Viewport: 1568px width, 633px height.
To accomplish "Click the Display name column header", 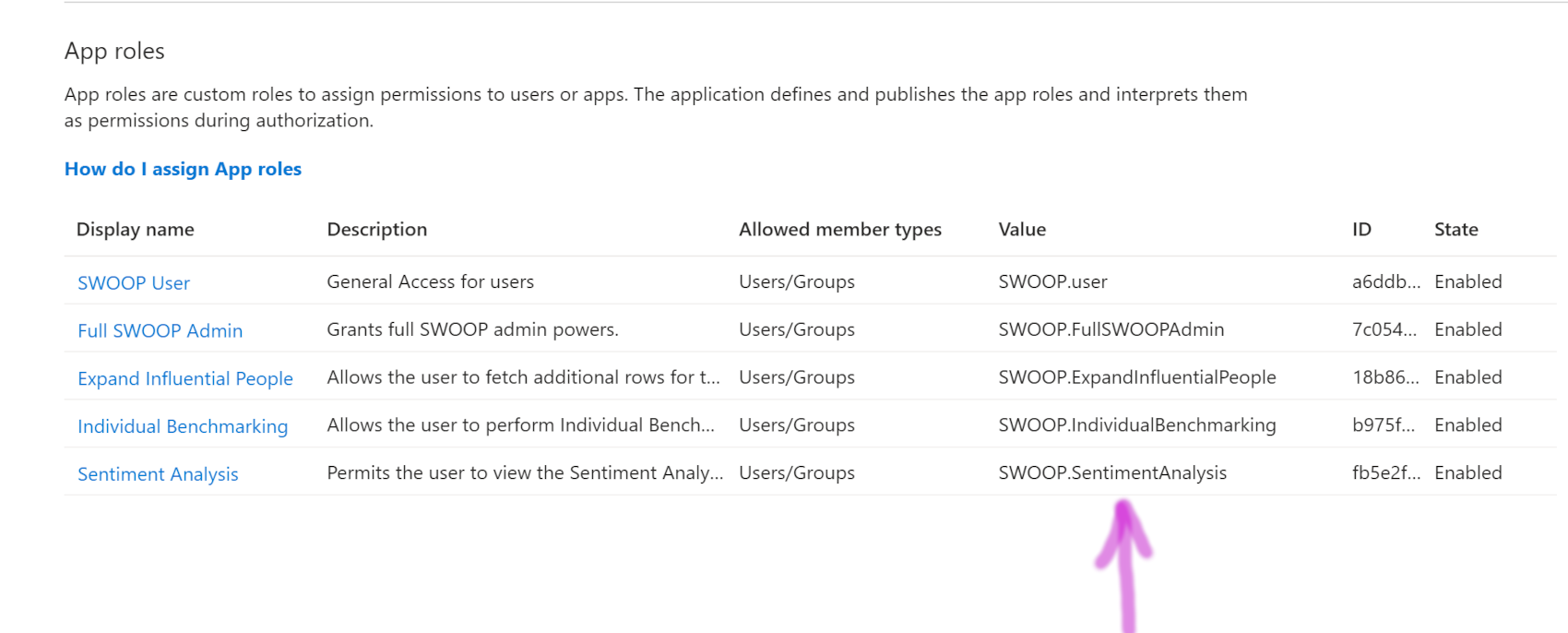I will (x=136, y=230).
